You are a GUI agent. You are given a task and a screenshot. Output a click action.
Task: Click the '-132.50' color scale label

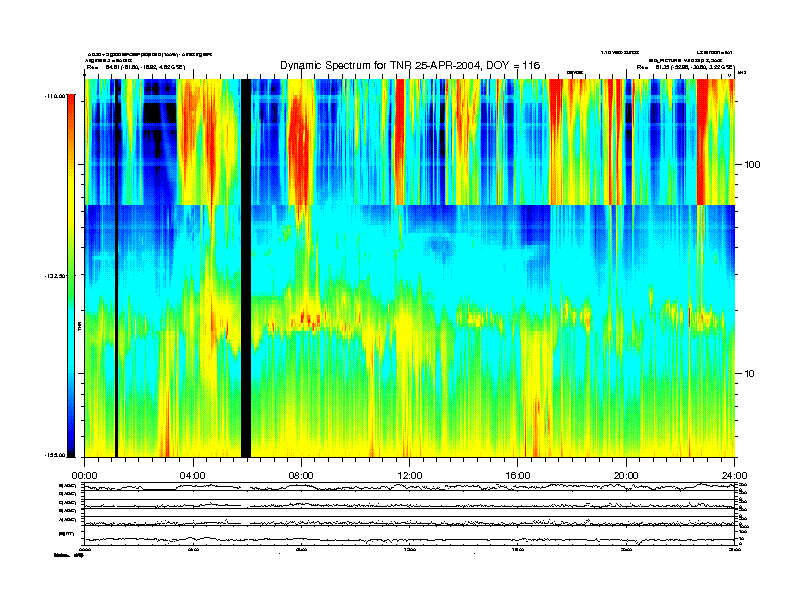55,276
